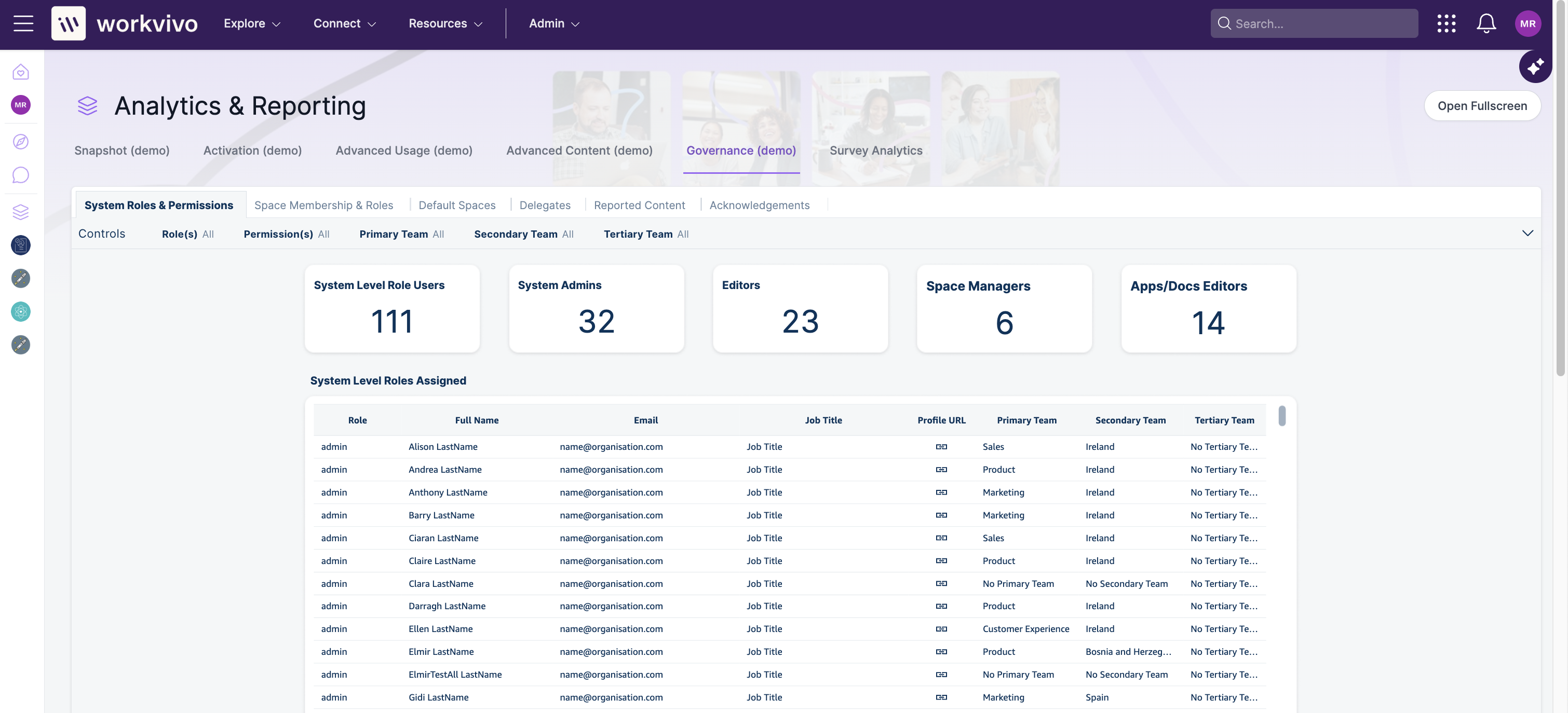Open the apps grid launcher icon
The height and width of the screenshot is (713, 1568).
pos(1447,24)
